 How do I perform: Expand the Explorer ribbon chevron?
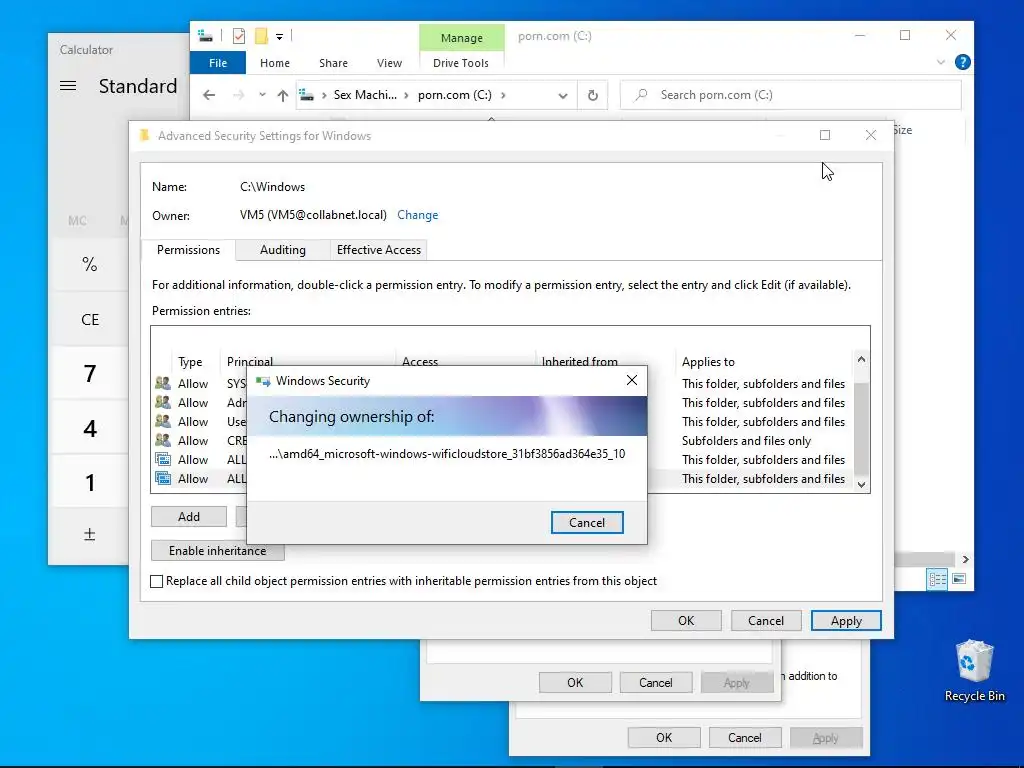click(940, 62)
